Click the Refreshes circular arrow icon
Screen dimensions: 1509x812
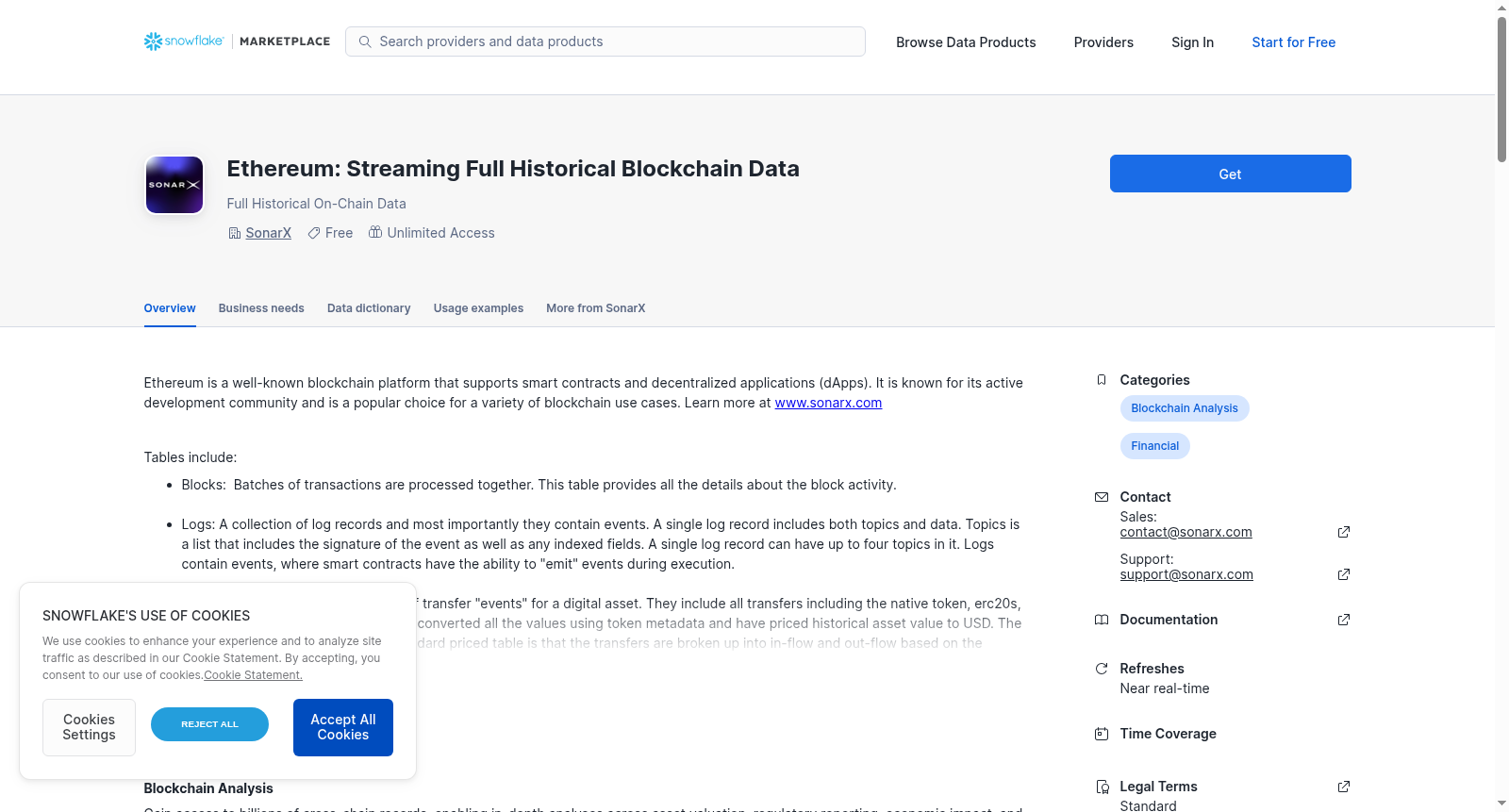[1101, 669]
